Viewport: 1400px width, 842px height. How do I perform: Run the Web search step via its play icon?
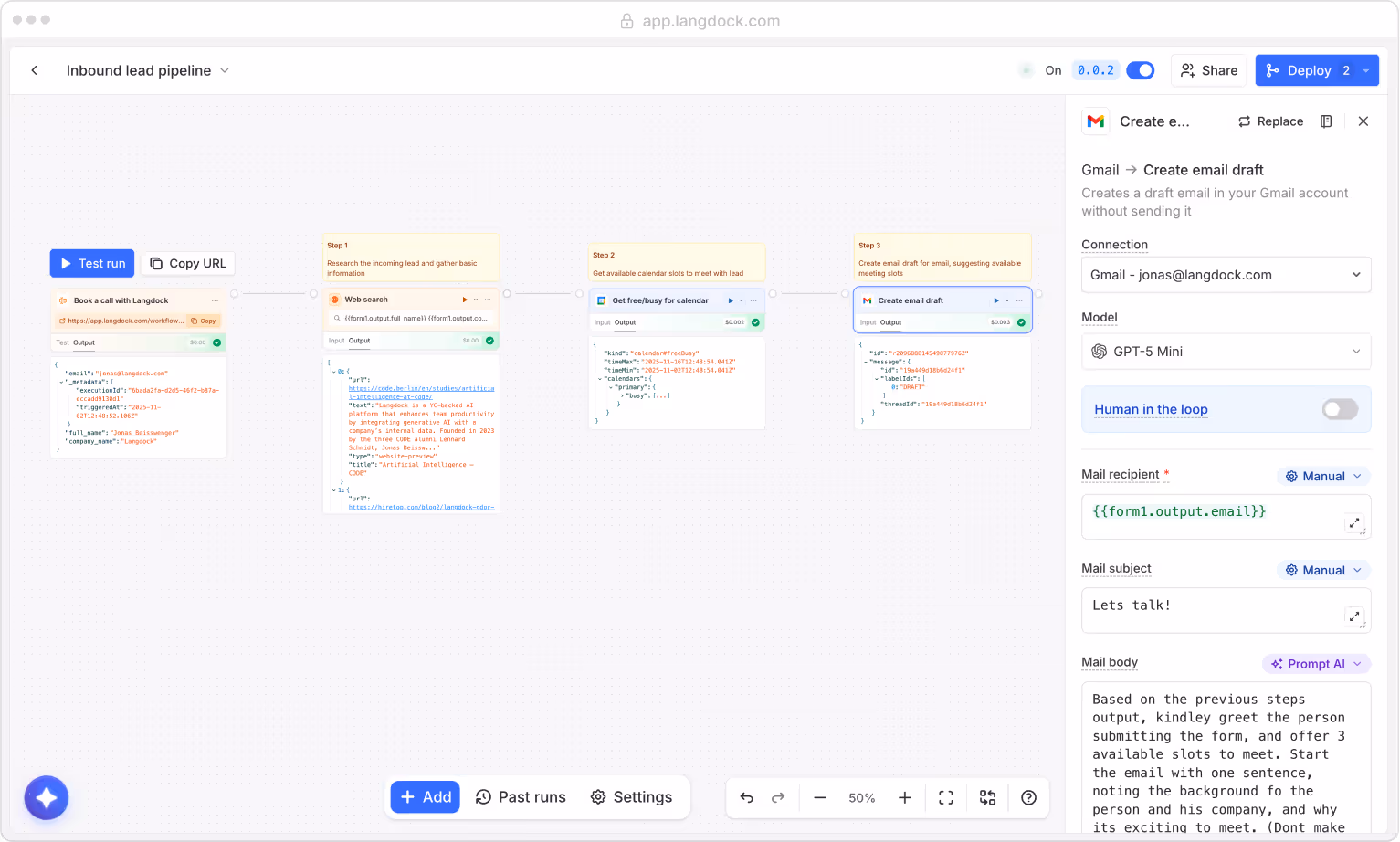tap(463, 299)
